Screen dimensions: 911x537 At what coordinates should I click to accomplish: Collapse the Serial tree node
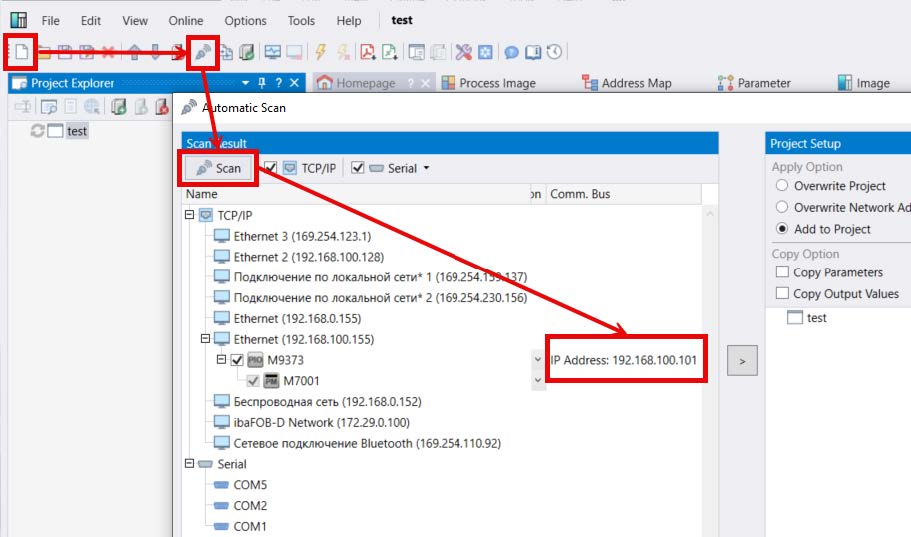[x=189, y=463]
